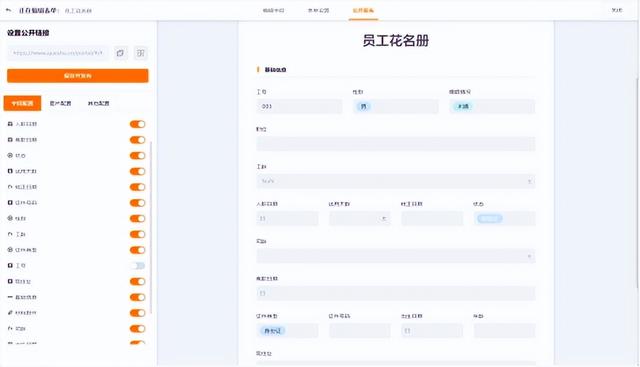640x367 pixels.
Task: Toggle the 状态 field switch
Action: pos(138,156)
